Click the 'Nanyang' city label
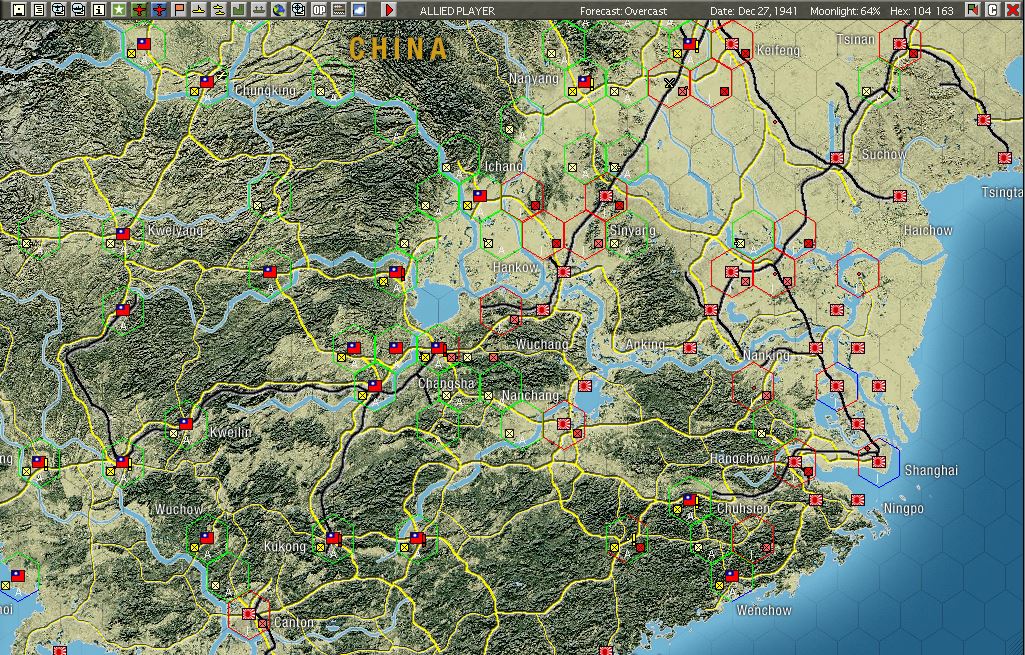This screenshot has height=655, width=1025. (x=534, y=78)
